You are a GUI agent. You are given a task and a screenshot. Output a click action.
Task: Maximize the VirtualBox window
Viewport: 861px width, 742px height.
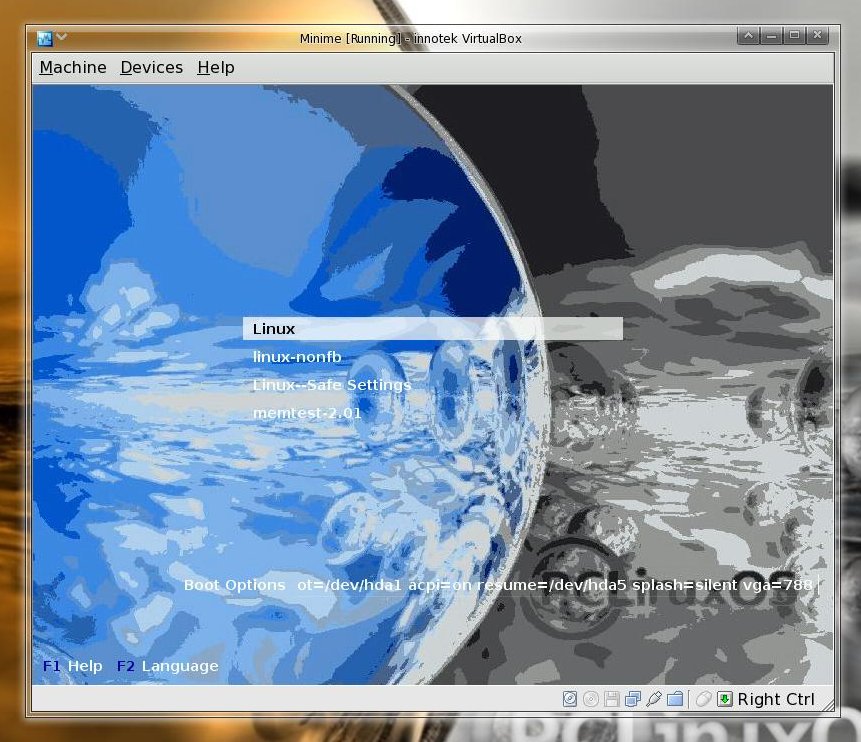coord(795,36)
